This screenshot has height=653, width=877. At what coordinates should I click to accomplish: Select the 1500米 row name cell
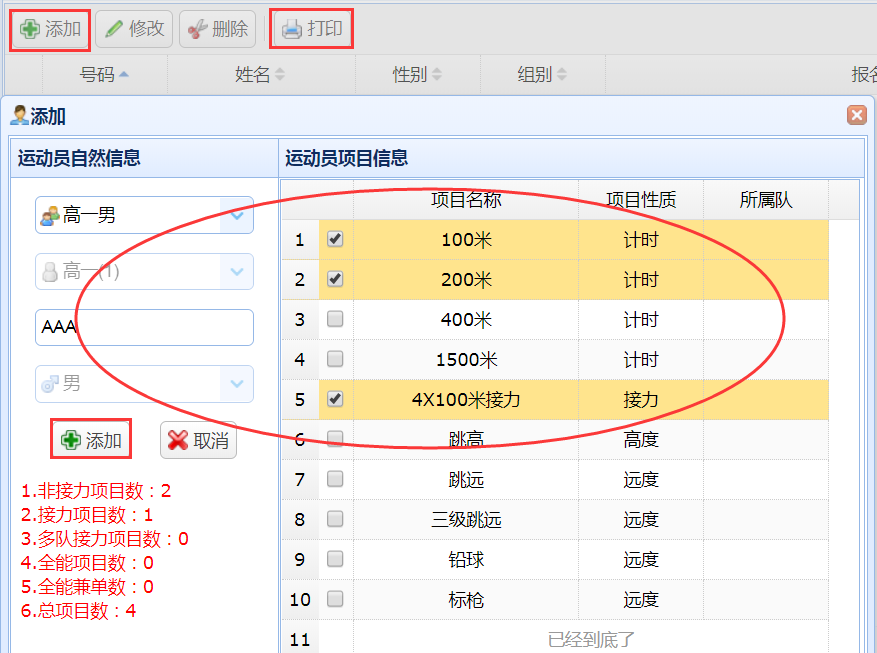(x=466, y=359)
